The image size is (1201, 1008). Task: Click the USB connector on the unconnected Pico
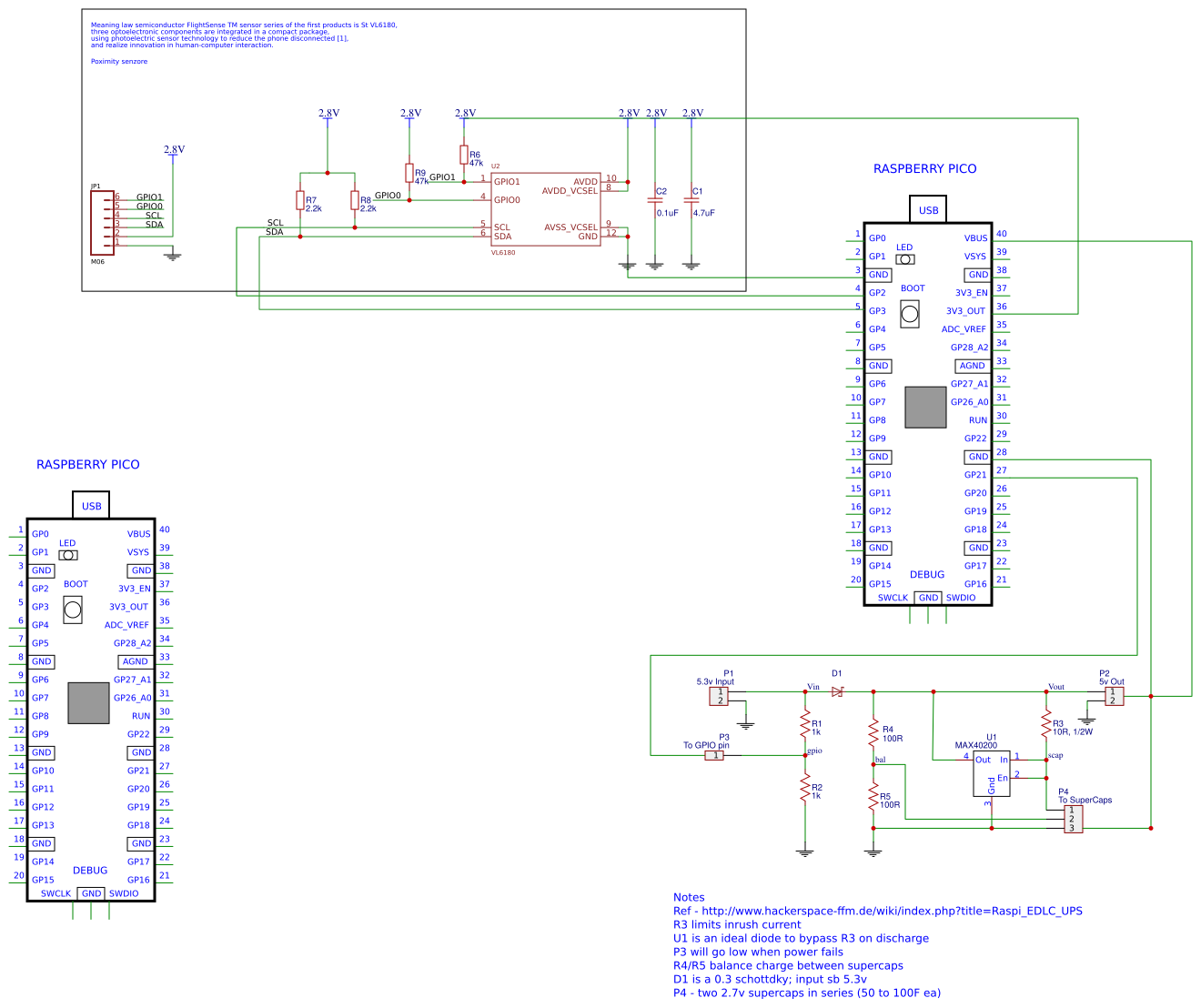click(x=91, y=506)
